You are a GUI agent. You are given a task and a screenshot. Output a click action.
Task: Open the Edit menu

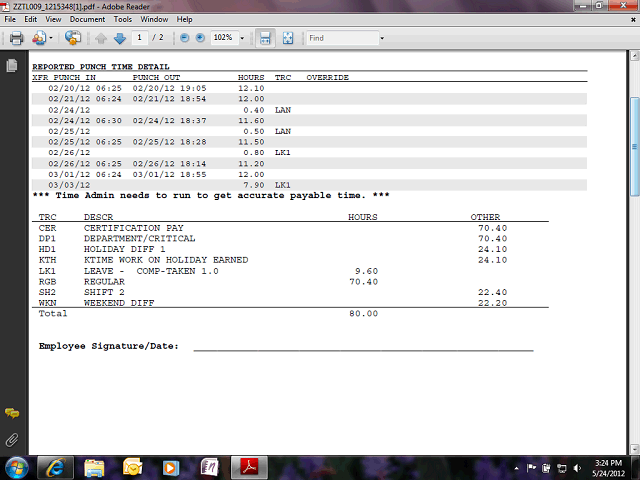[31, 19]
